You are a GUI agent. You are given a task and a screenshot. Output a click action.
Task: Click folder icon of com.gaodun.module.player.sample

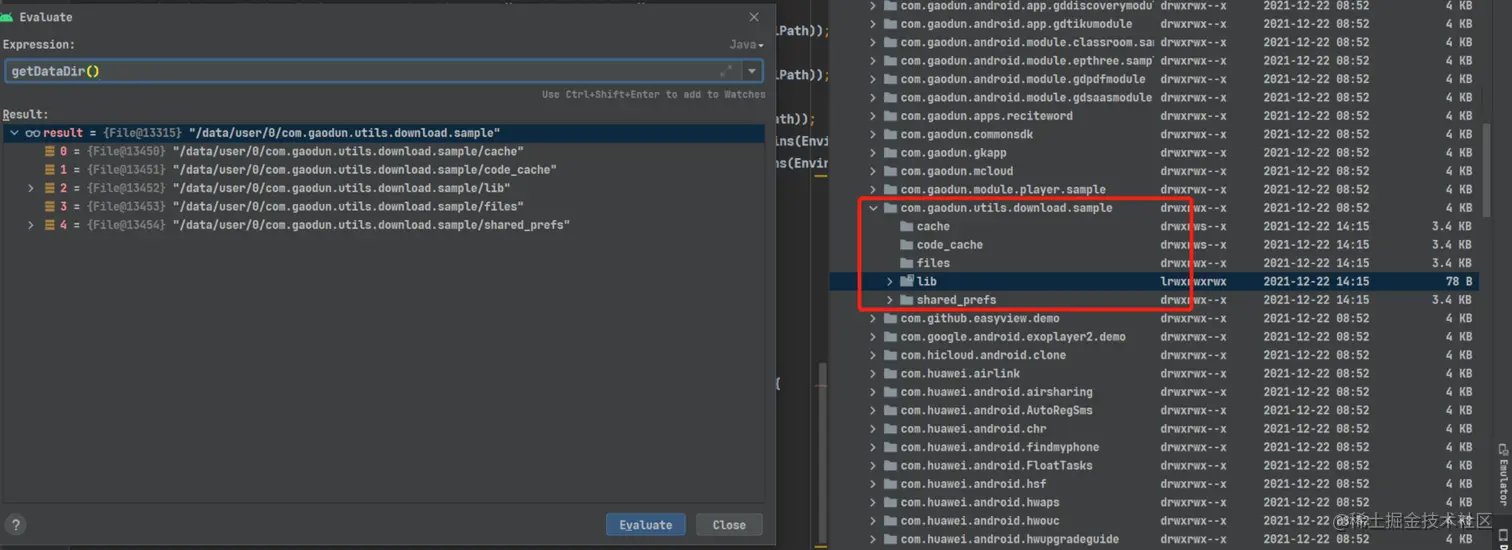tap(890, 189)
